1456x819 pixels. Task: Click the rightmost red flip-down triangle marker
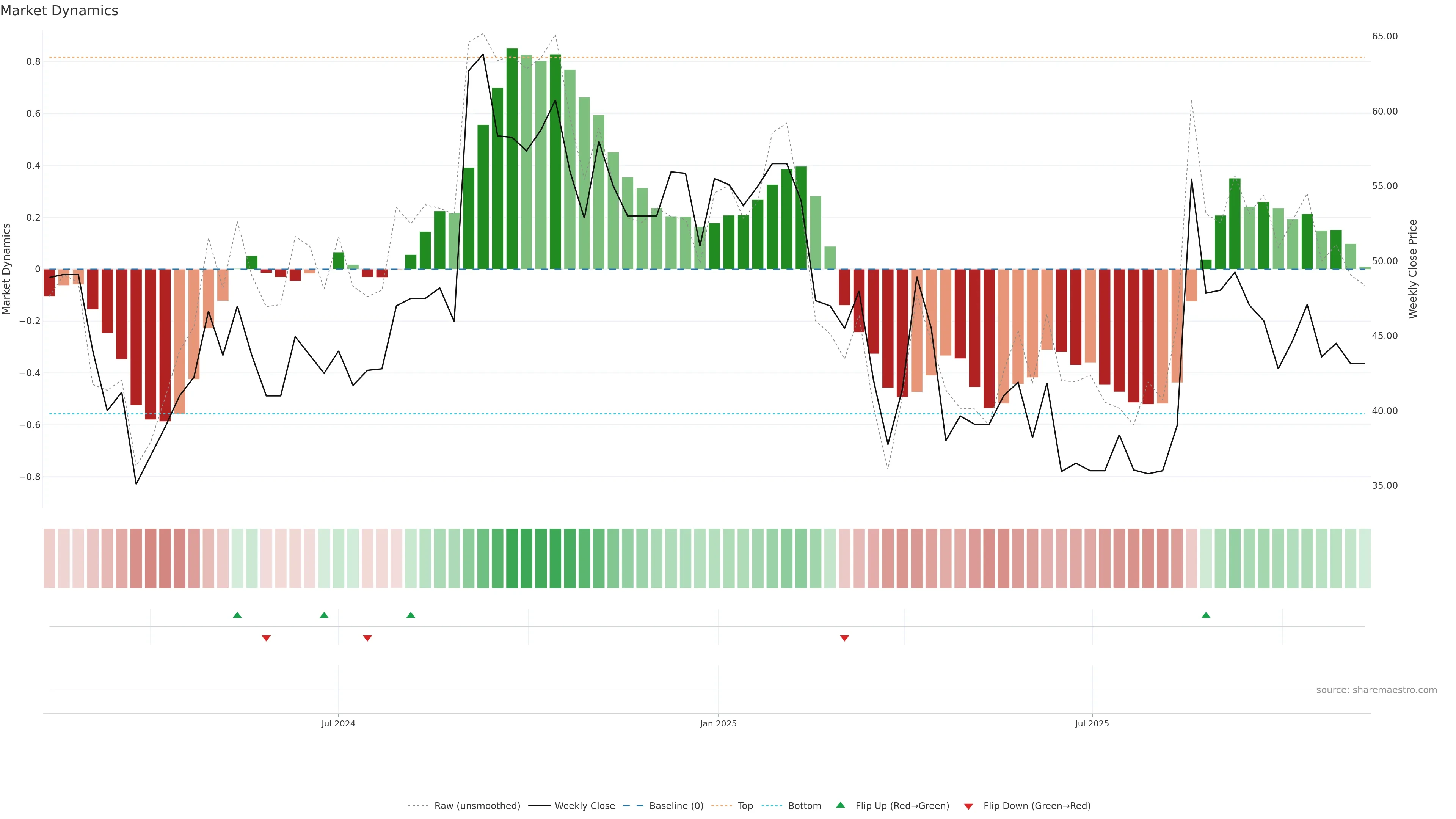pyautogui.click(x=844, y=638)
